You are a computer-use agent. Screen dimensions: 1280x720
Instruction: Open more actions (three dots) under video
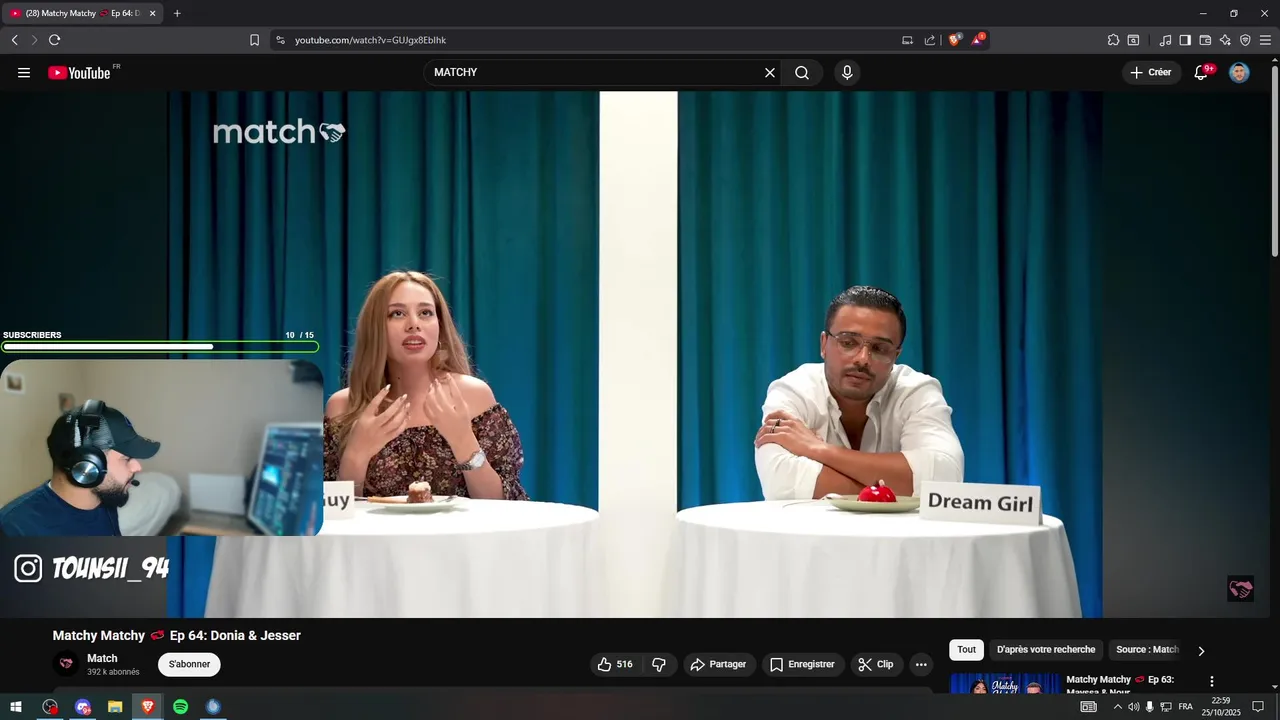click(921, 664)
